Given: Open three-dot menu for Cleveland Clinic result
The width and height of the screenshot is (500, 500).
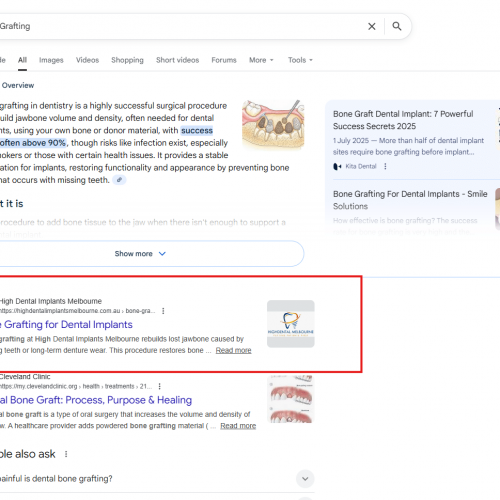Looking at the screenshot, I should click(160, 386).
